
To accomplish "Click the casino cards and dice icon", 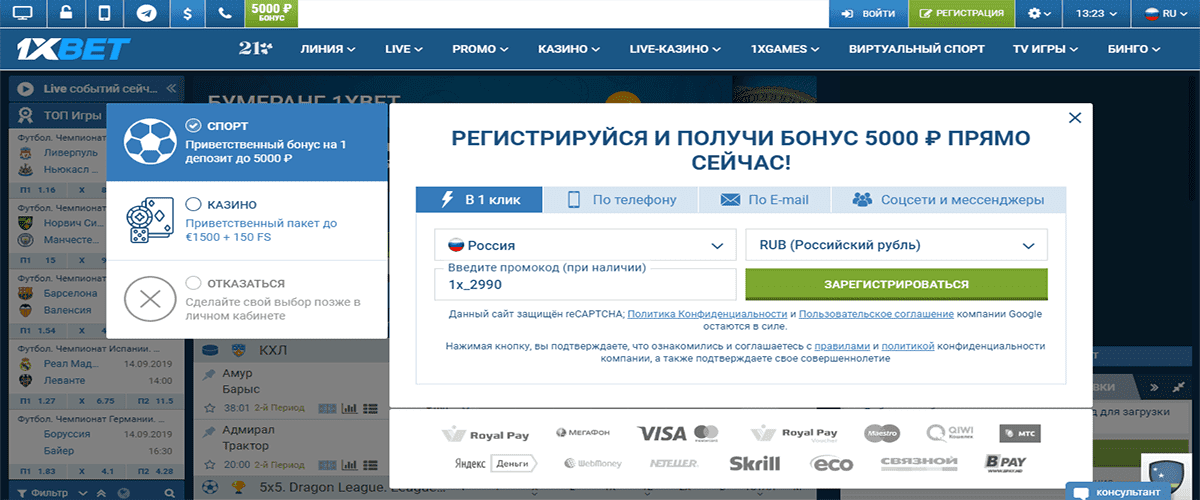I will point(150,220).
